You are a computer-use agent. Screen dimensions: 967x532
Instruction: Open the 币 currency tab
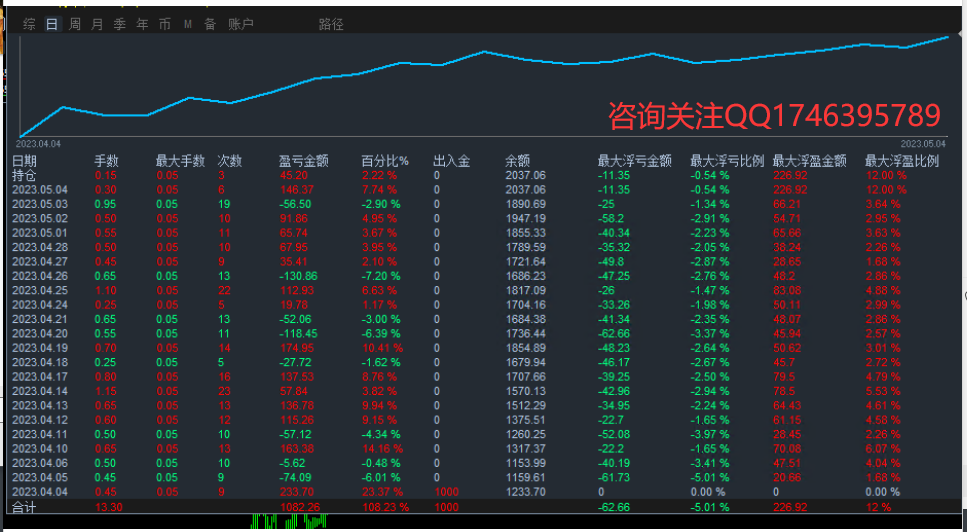165,24
